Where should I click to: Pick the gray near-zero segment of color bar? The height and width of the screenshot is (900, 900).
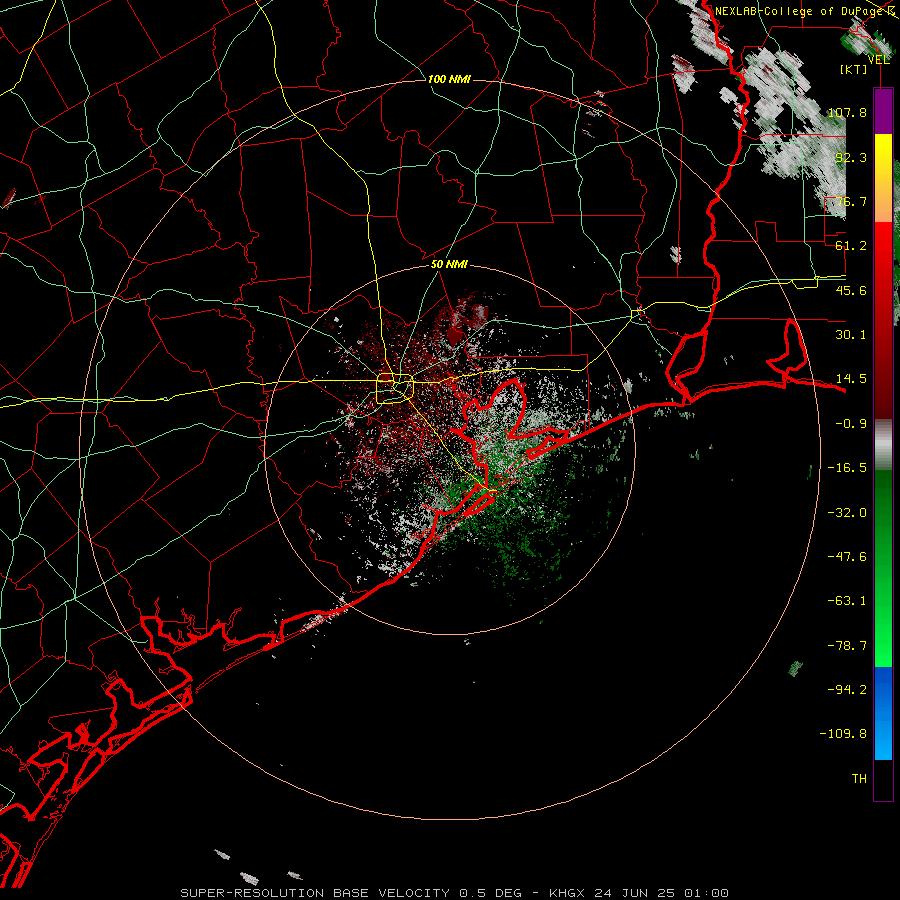[x=883, y=444]
